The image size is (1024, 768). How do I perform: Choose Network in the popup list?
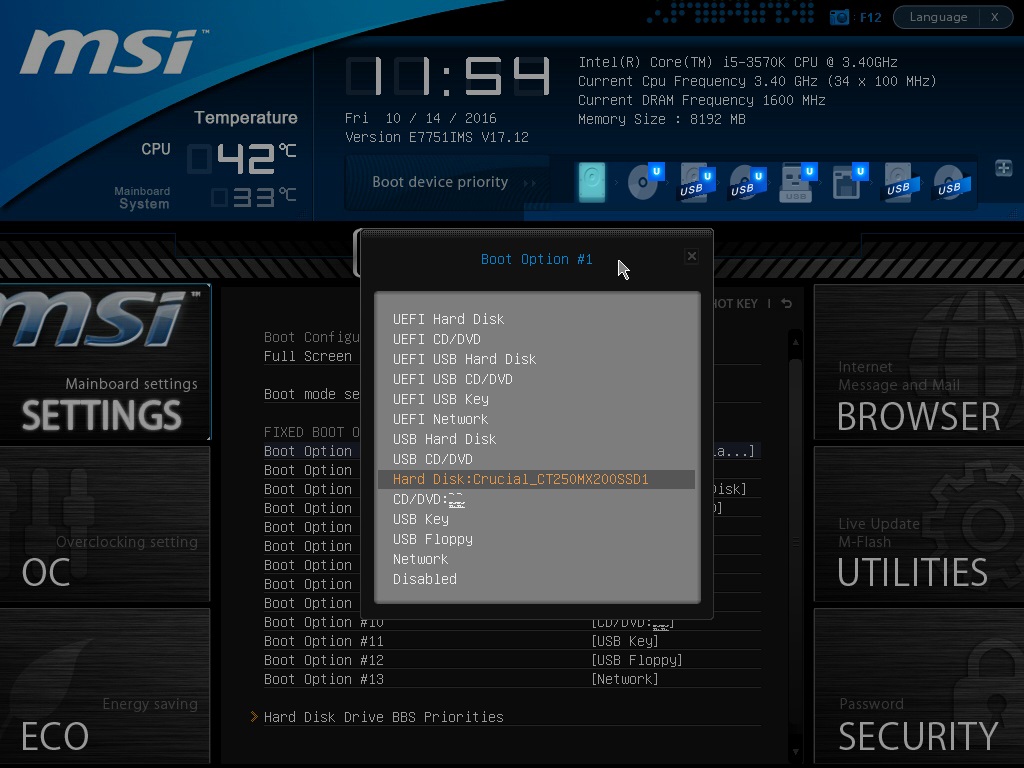point(537,559)
